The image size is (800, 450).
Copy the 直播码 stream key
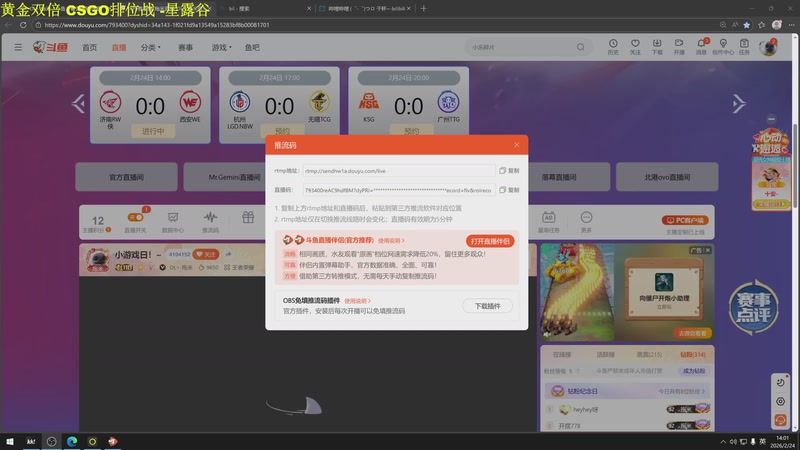pos(509,190)
